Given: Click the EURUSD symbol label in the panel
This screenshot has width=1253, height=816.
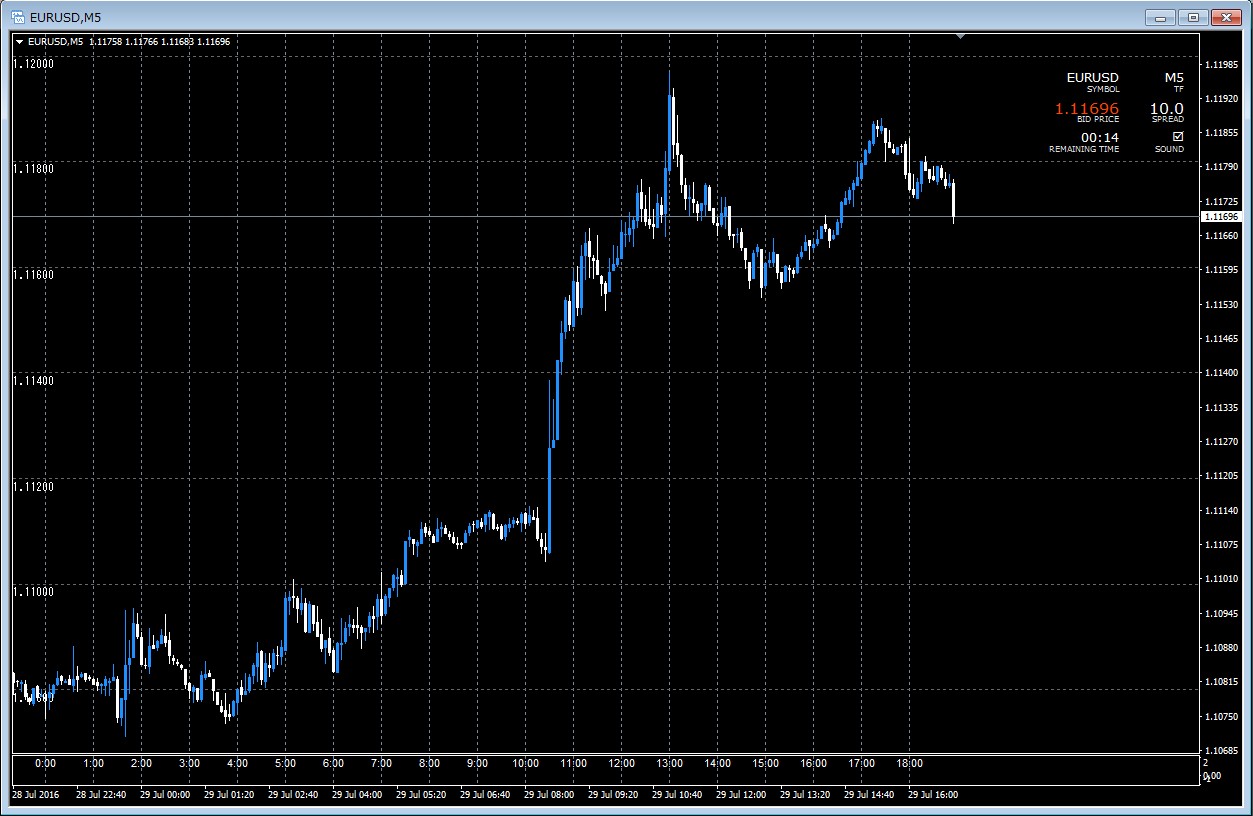Looking at the screenshot, I should coord(1093,78).
